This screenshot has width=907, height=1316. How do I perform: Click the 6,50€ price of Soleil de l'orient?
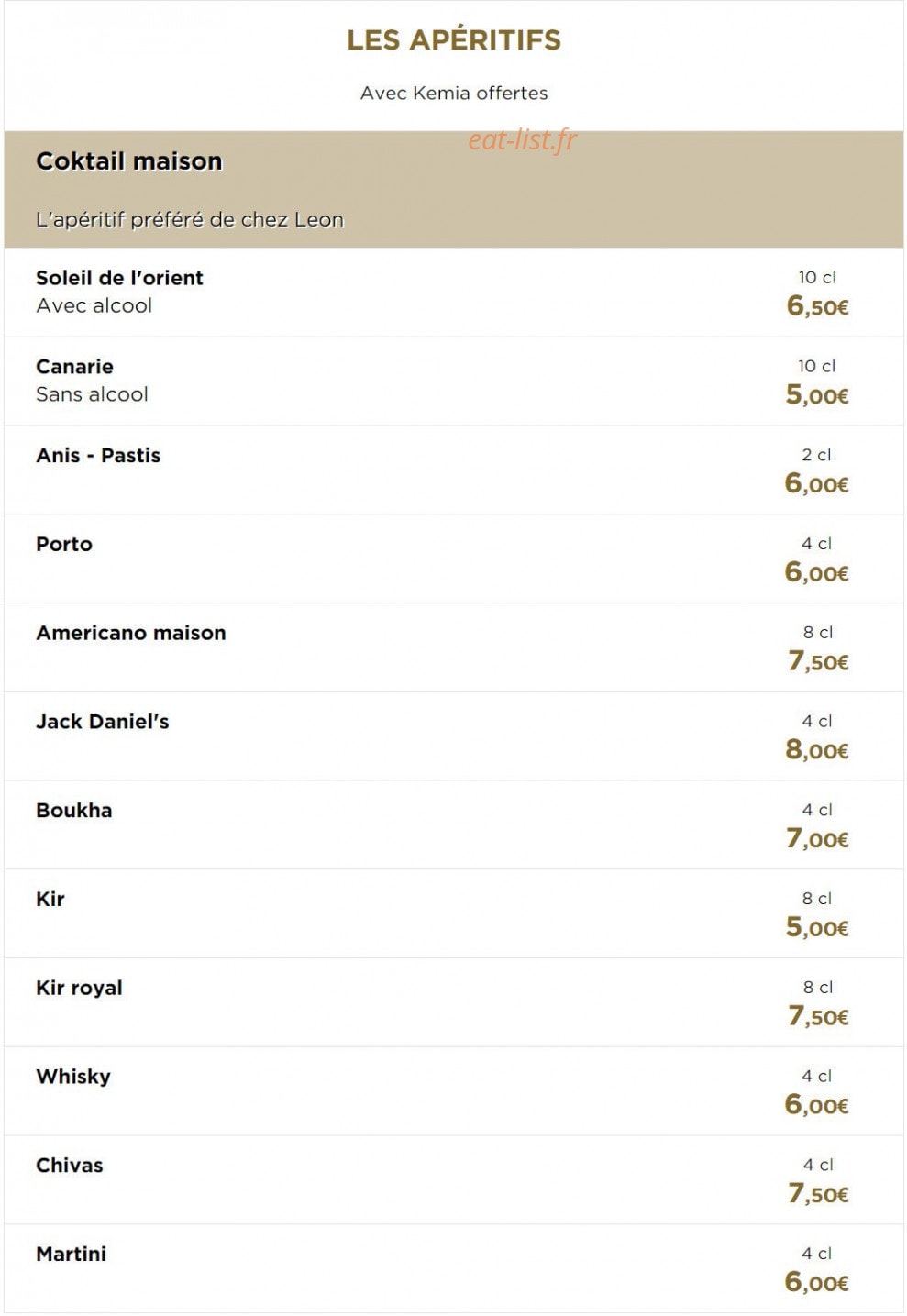[x=817, y=306]
